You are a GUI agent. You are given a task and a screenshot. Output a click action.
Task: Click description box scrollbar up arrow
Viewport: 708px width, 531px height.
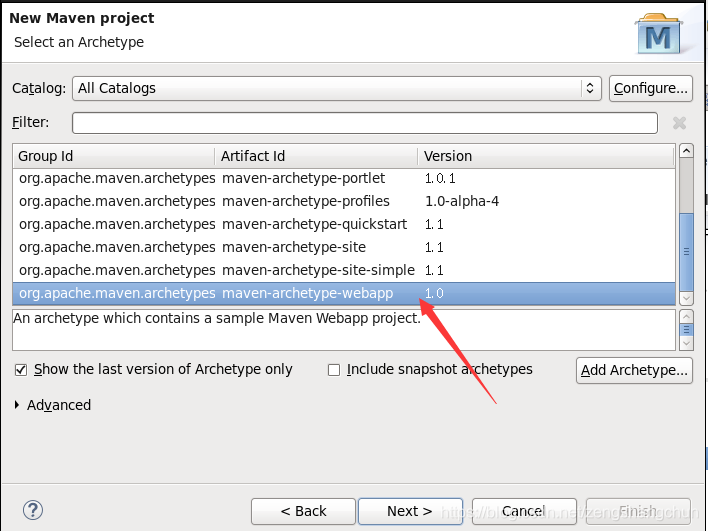pyautogui.click(x=686, y=316)
